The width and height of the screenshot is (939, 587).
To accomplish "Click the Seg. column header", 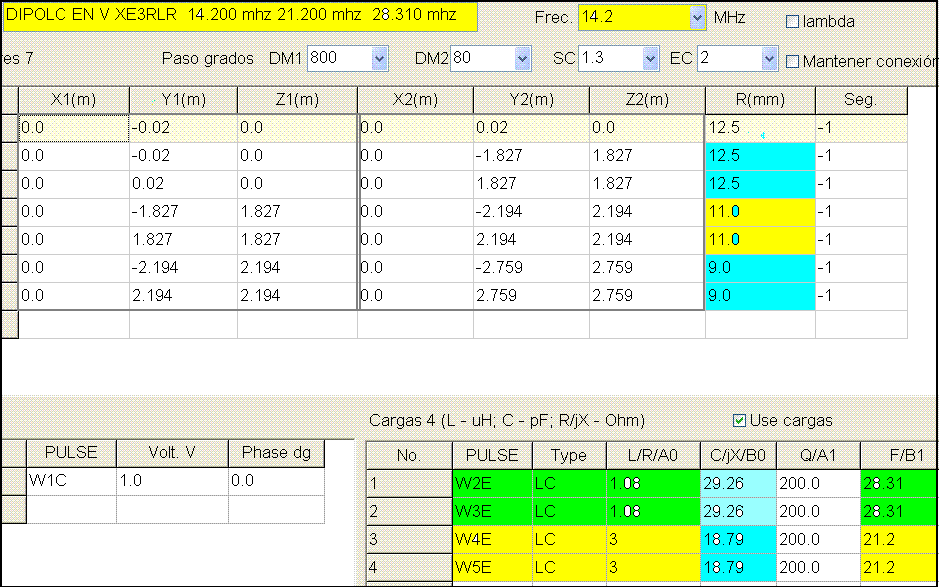I will (x=861, y=100).
